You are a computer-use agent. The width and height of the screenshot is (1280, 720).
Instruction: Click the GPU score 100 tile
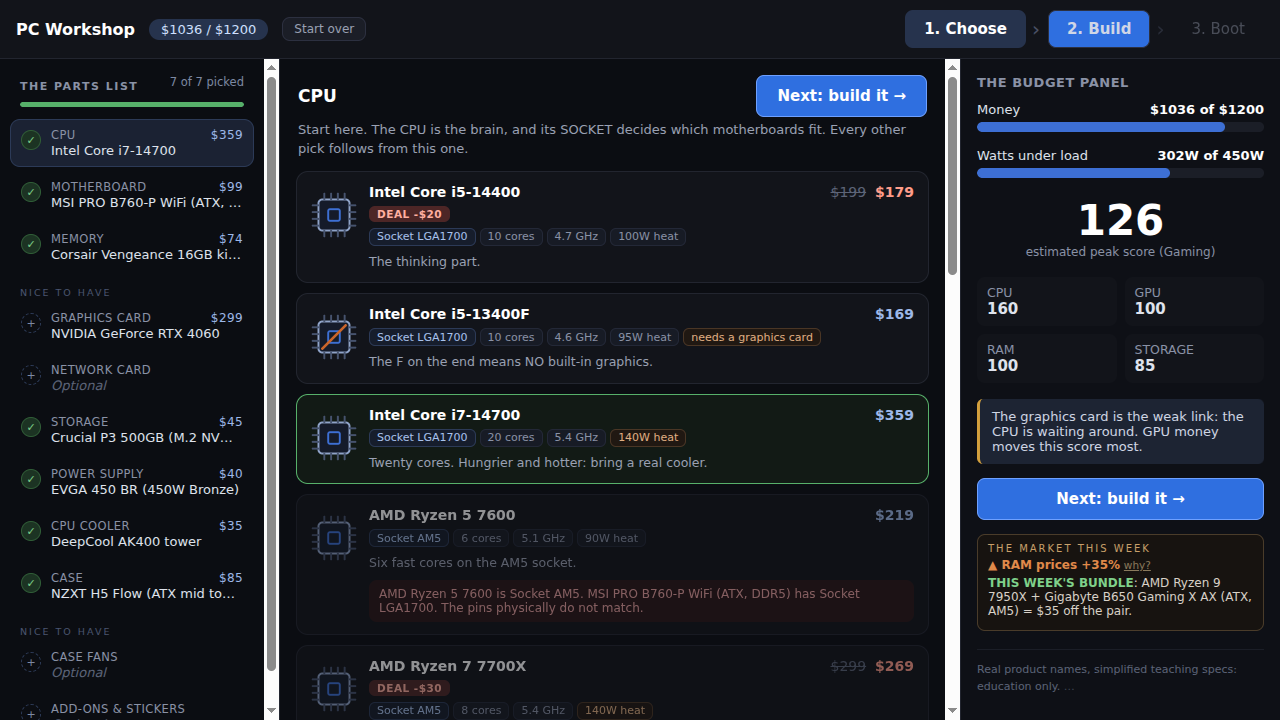click(1193, 301)
